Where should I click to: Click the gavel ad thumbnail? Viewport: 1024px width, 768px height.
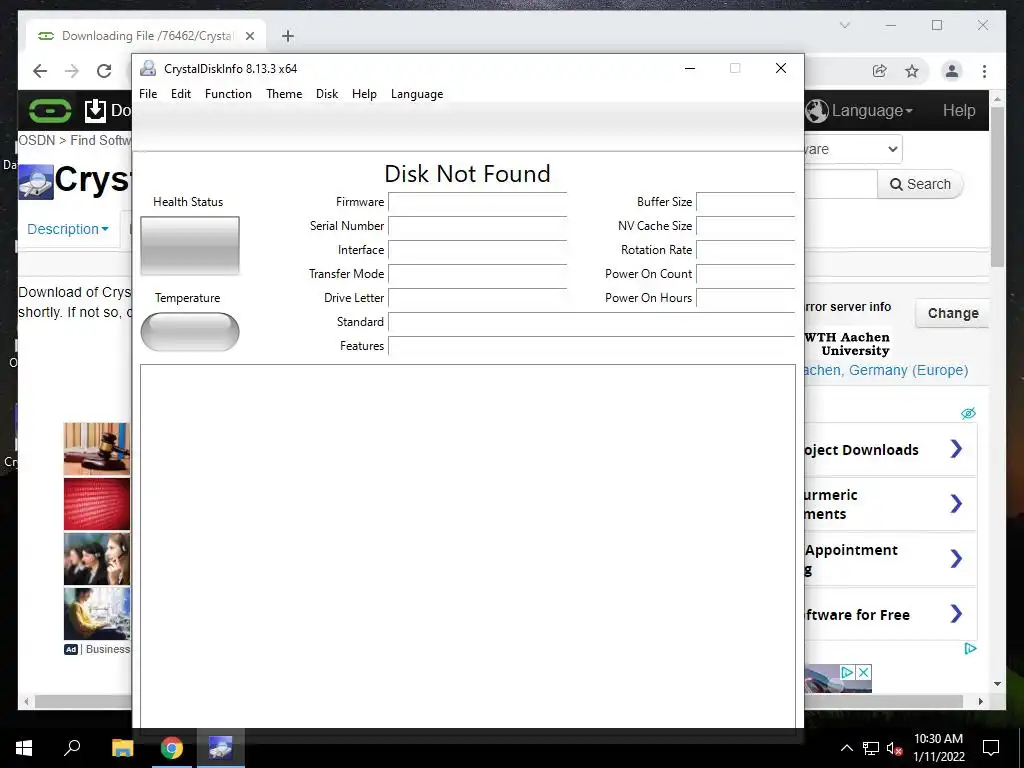pos(97,449)
